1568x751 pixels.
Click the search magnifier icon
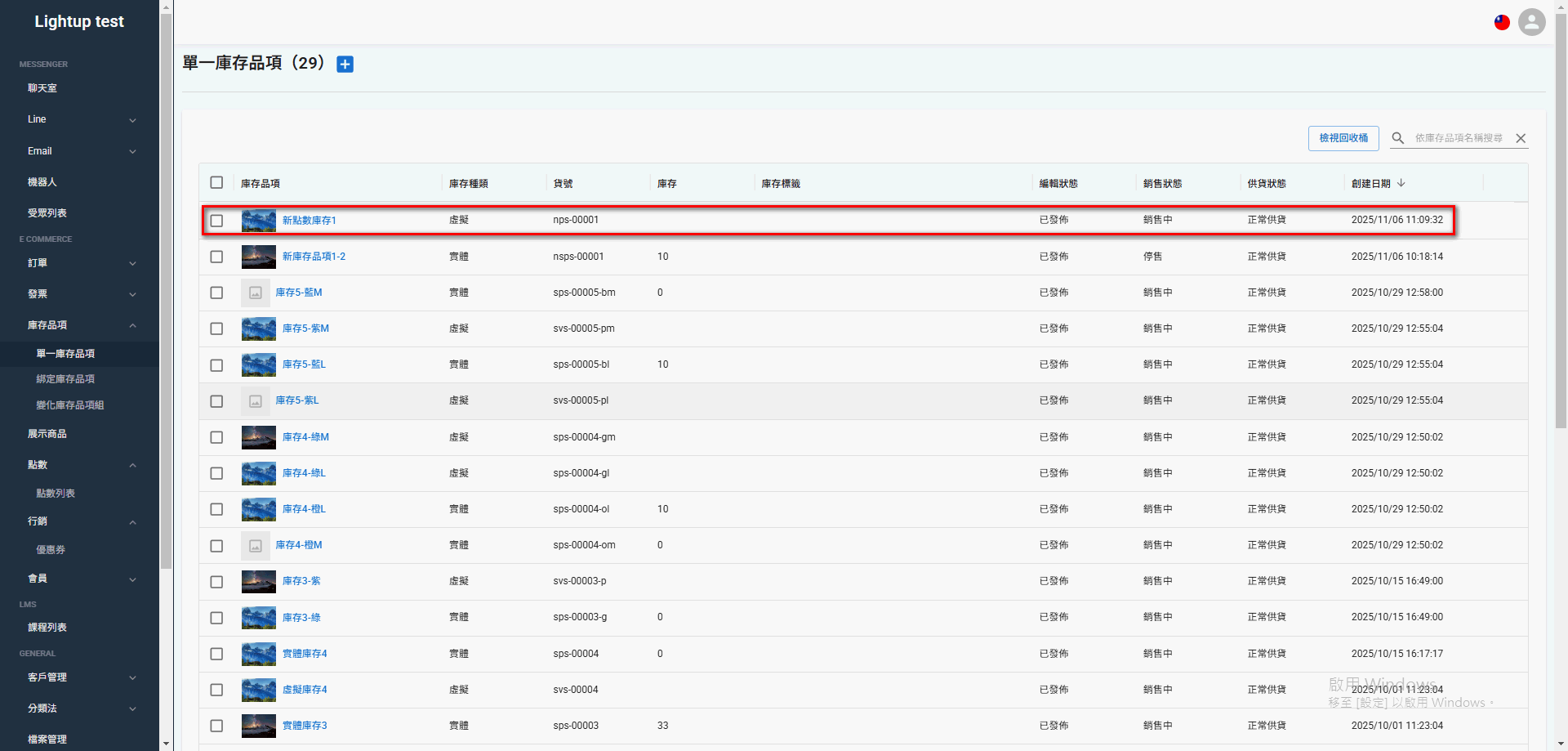click(1398, 138)
